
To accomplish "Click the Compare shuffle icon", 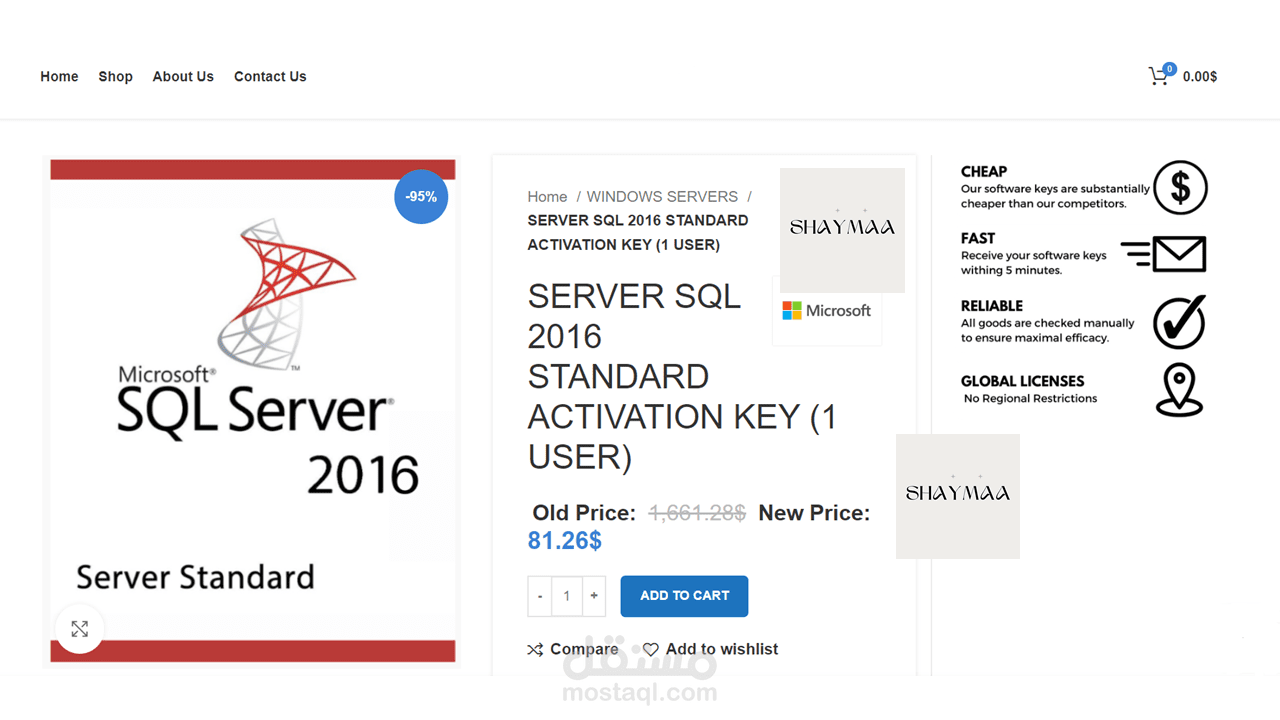I will click(x=535, y=650).
